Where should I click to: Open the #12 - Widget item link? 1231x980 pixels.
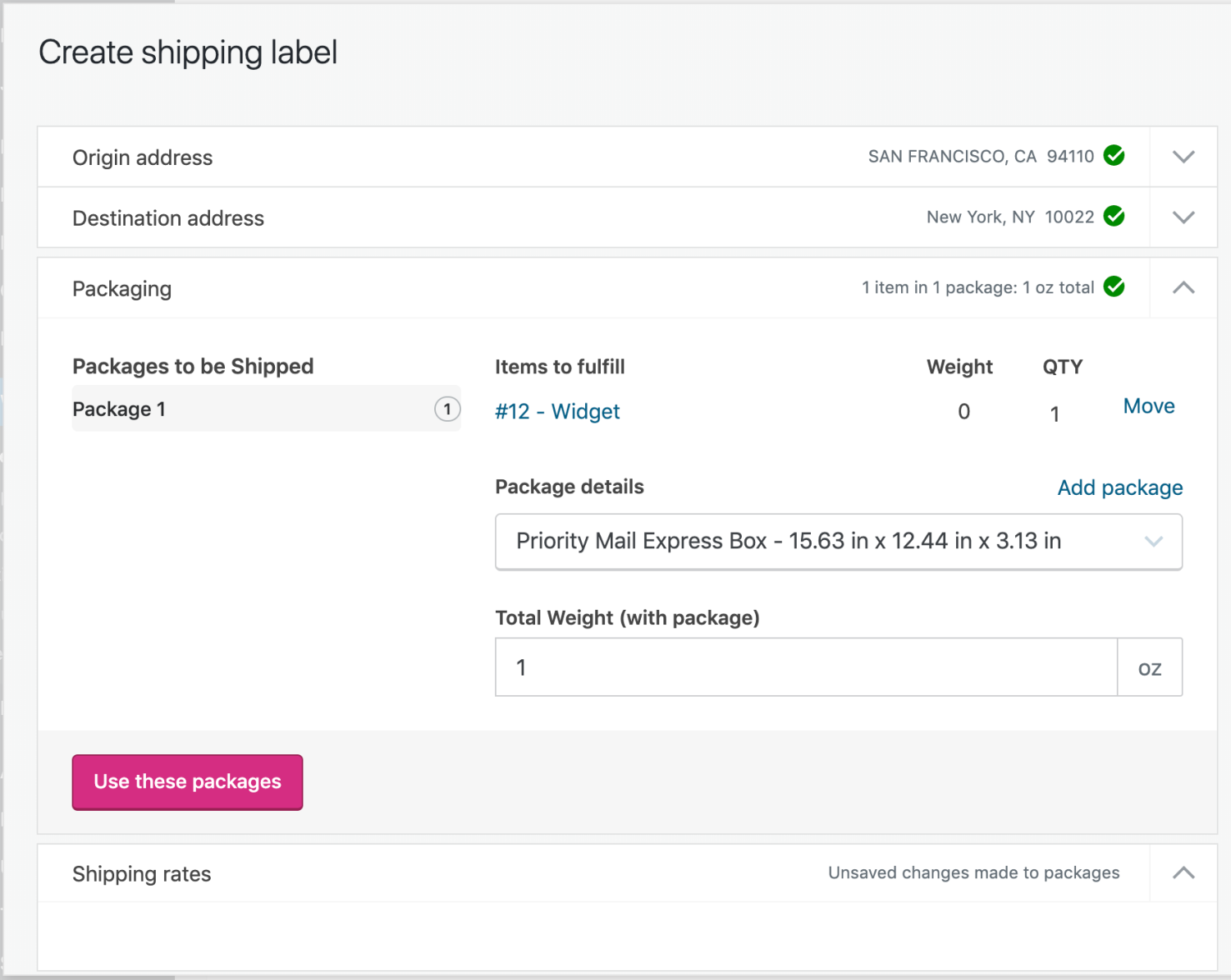tap(557, 411)
